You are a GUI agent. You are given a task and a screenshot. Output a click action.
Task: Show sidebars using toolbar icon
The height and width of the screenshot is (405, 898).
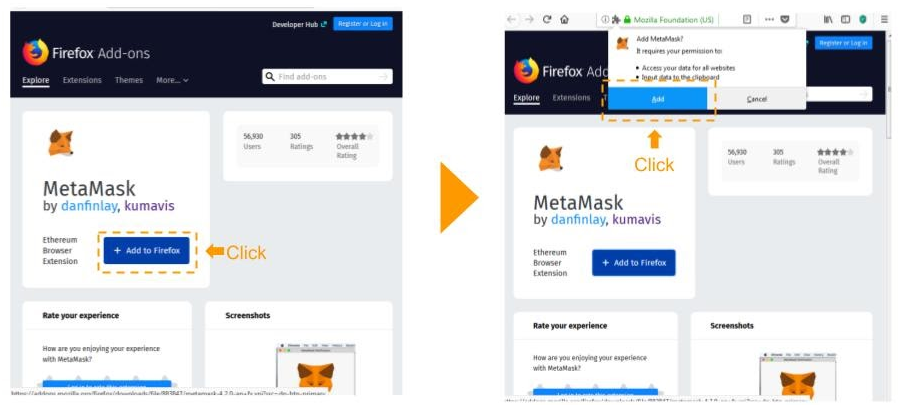pyautogui.click(x=845, y=19)
